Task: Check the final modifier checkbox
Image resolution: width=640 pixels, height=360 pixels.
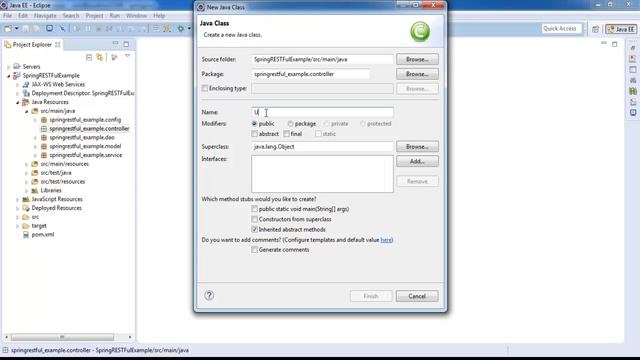Action: 287,133
